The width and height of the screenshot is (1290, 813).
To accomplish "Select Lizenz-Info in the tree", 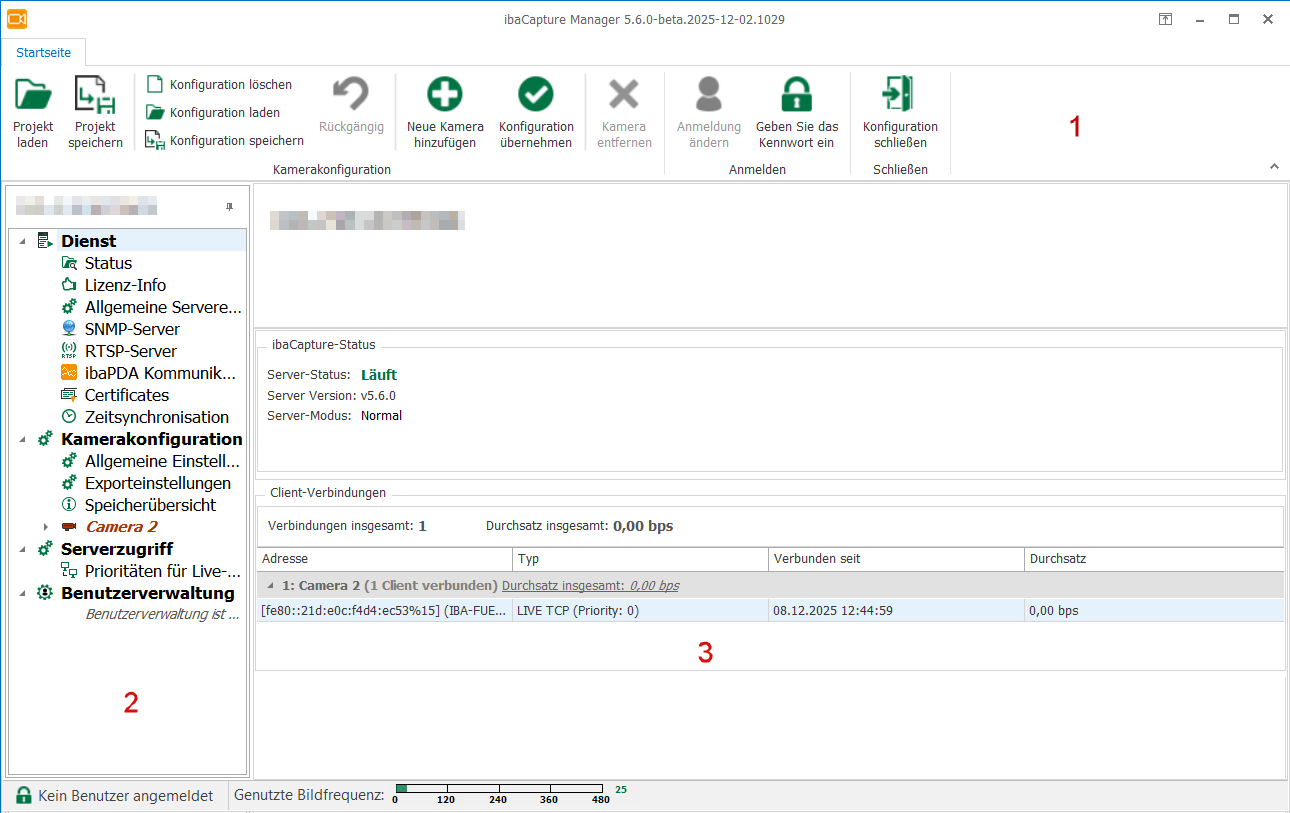I will tap(125, 285).
